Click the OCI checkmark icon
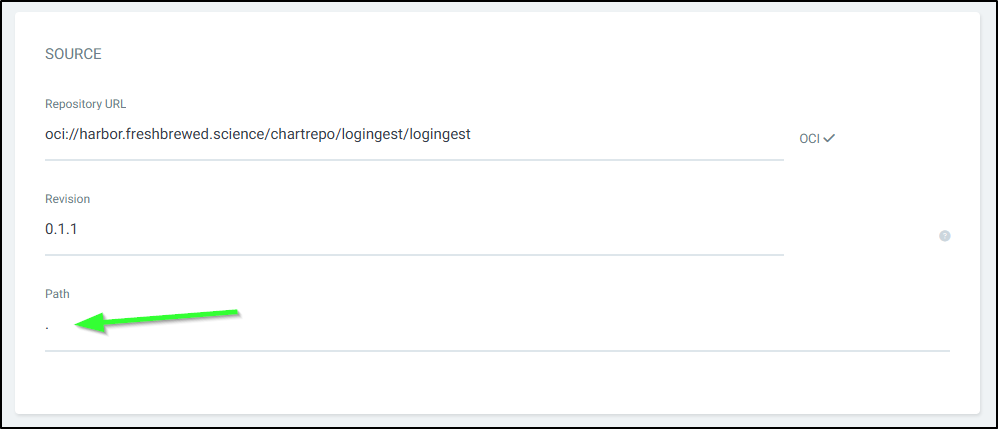The image size is (998, 429). (x=829, y=138)
